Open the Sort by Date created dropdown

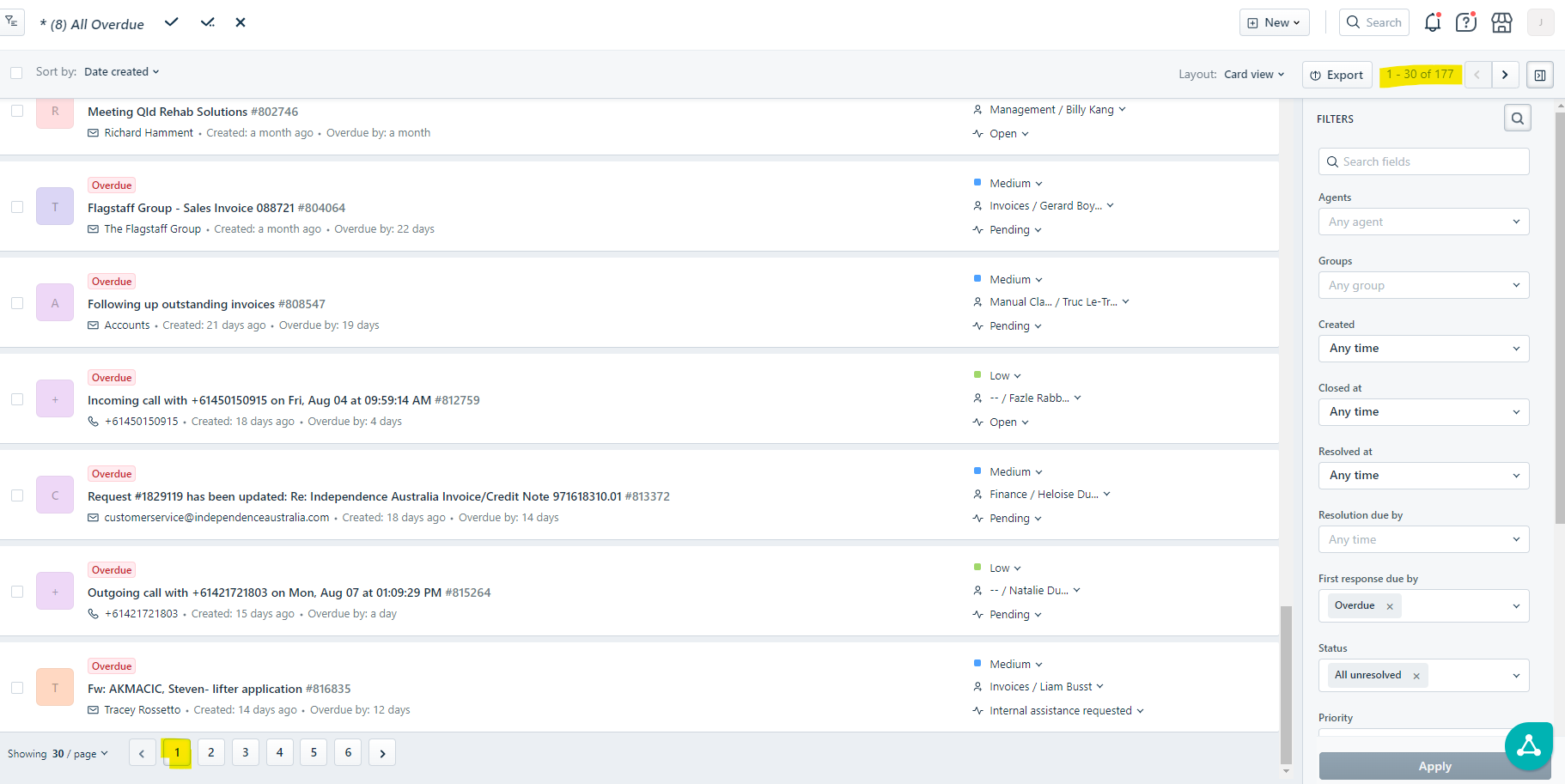click(x=121, y=72)
